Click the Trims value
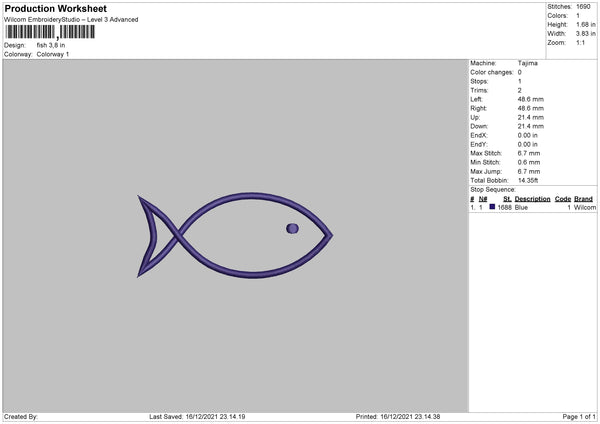 click(520, 90)
